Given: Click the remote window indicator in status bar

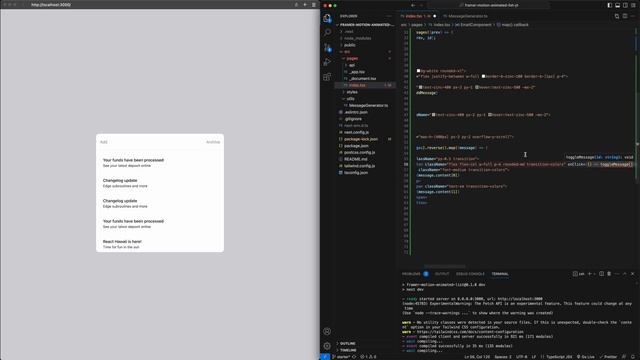Looking at the screenshot, I should point(325,357).
